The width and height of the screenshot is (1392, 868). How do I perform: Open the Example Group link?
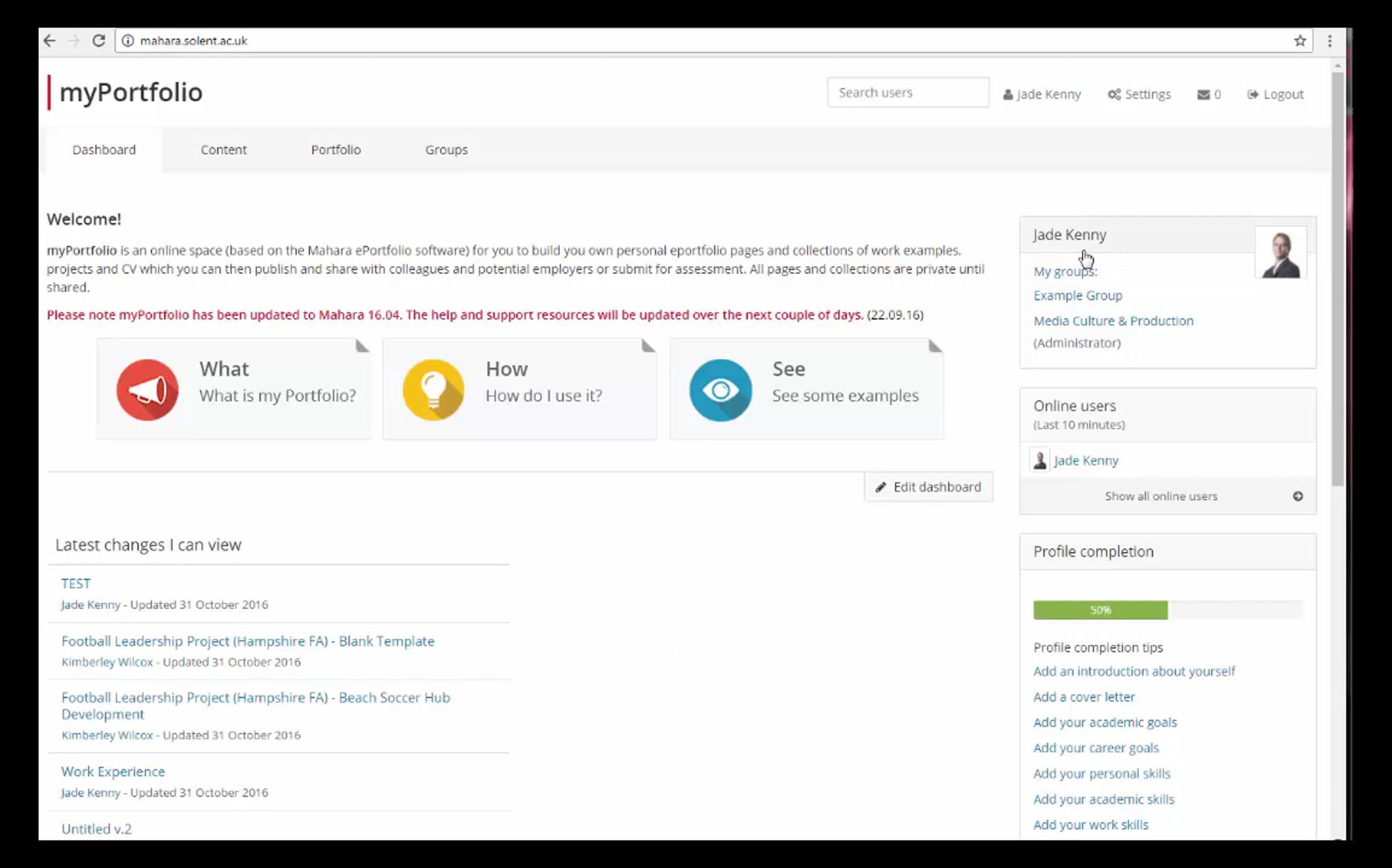(1078, 296)
